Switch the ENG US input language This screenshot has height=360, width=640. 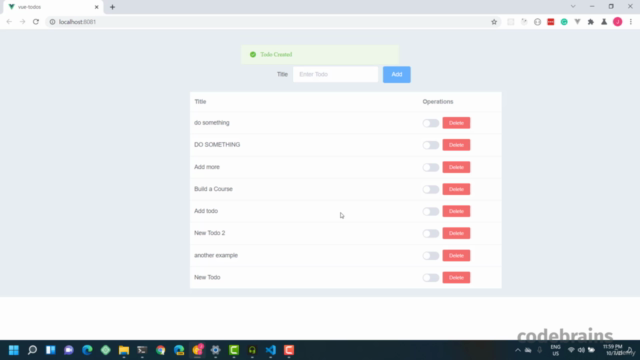556,350
